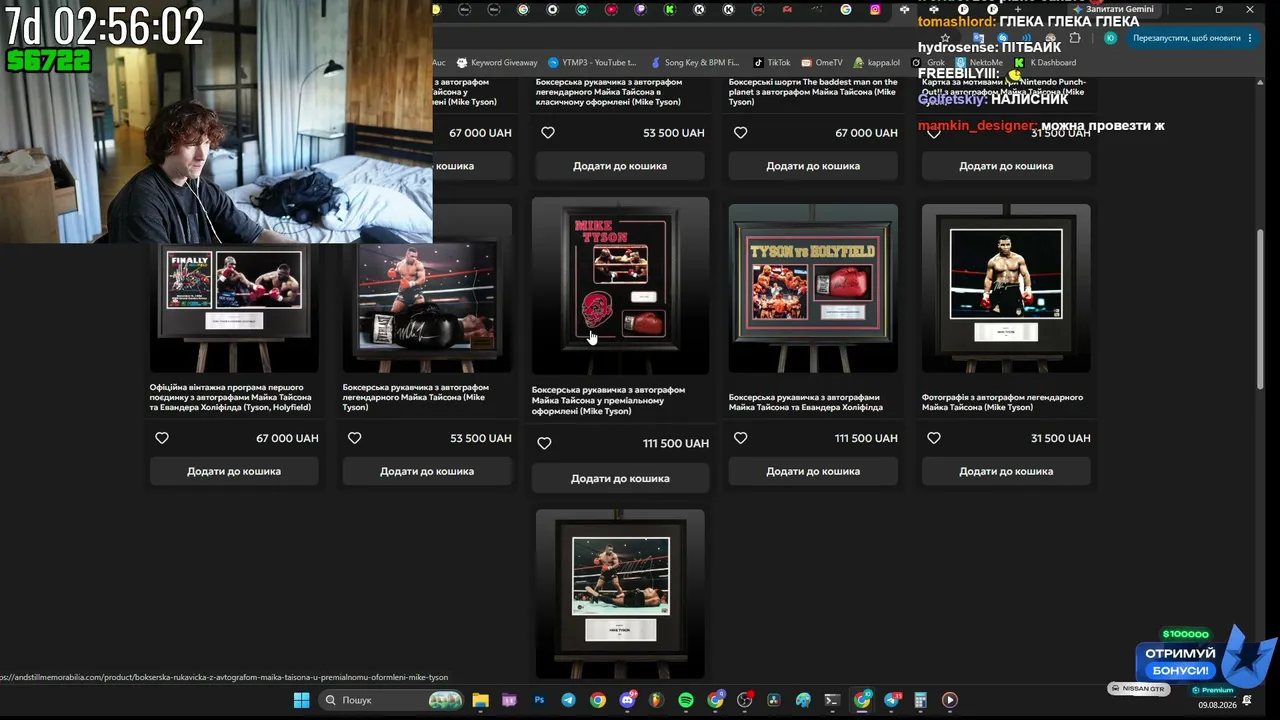Open the Chrome extensions puzzle icon

(1075, 38)
